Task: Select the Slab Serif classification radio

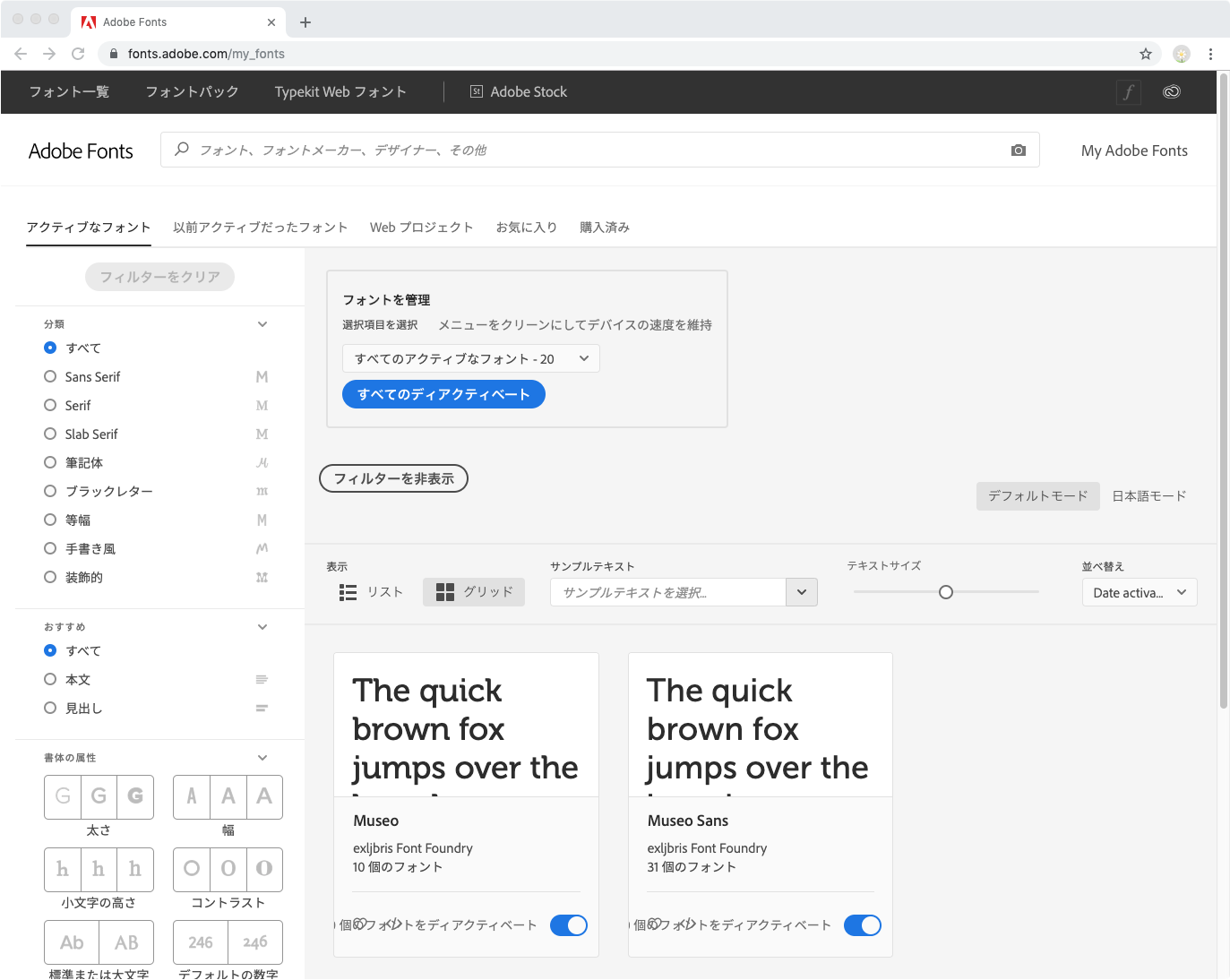Action: 50,434
